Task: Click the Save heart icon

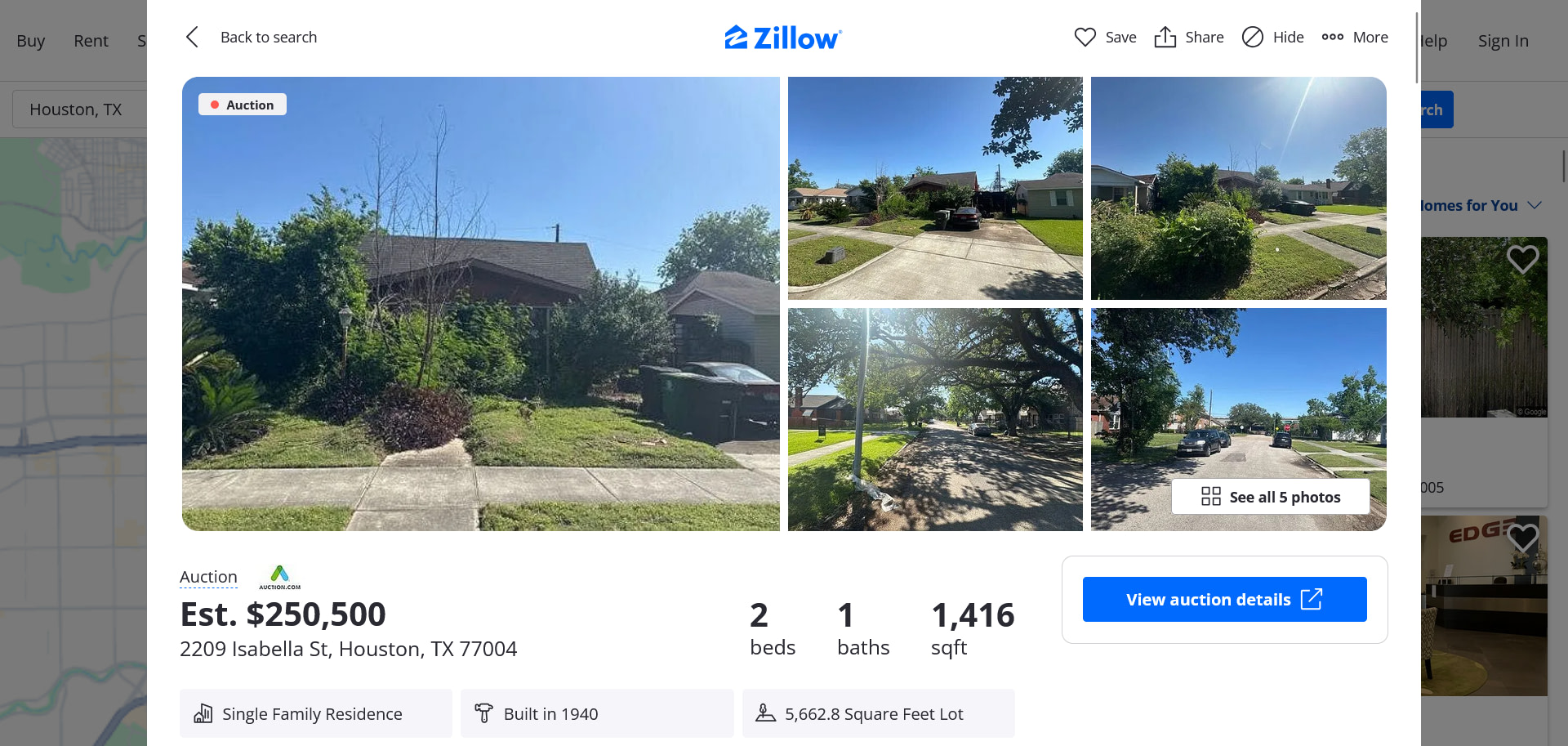Action: (x=1085, y=37)
